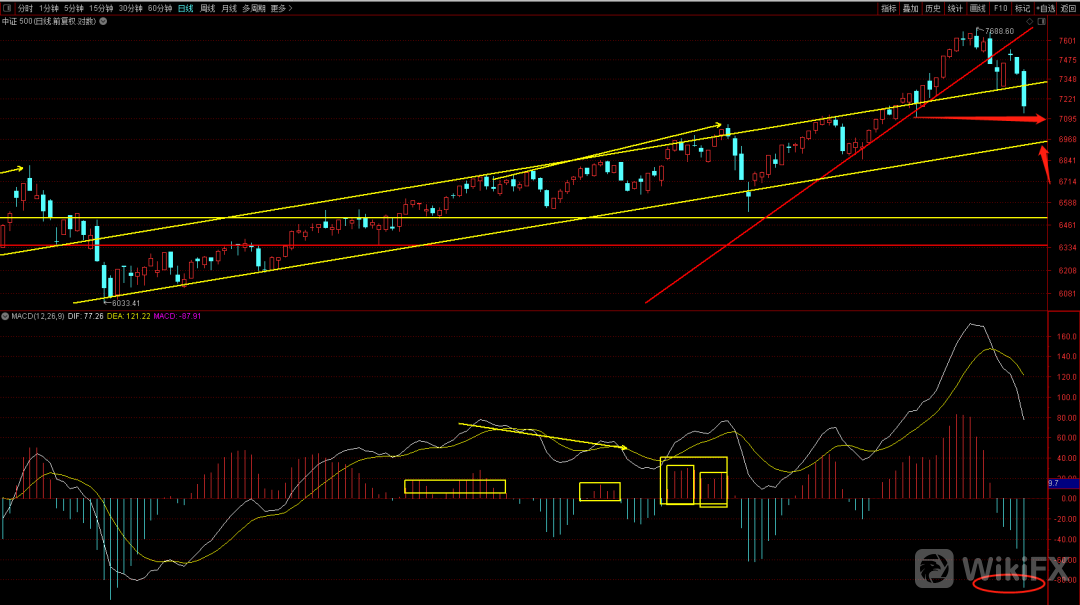Click the 统计 statistics button
Image resolution: width=1080 pixels, height=605 pixels.
tap(955, 8)
